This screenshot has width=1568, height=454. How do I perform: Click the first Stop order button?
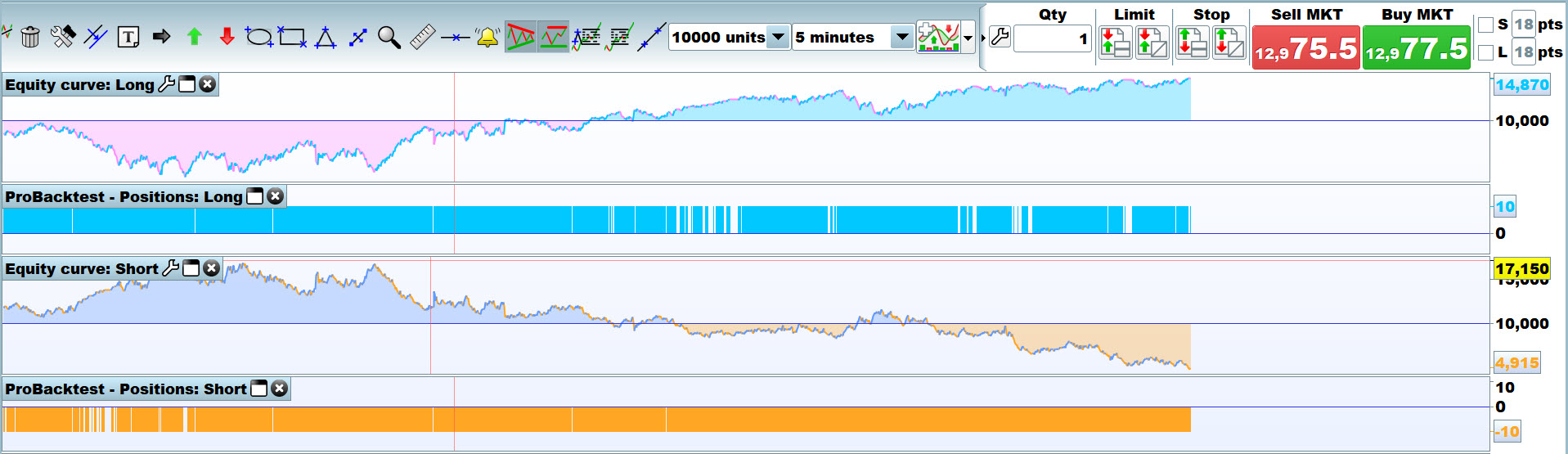[1192, 43]
